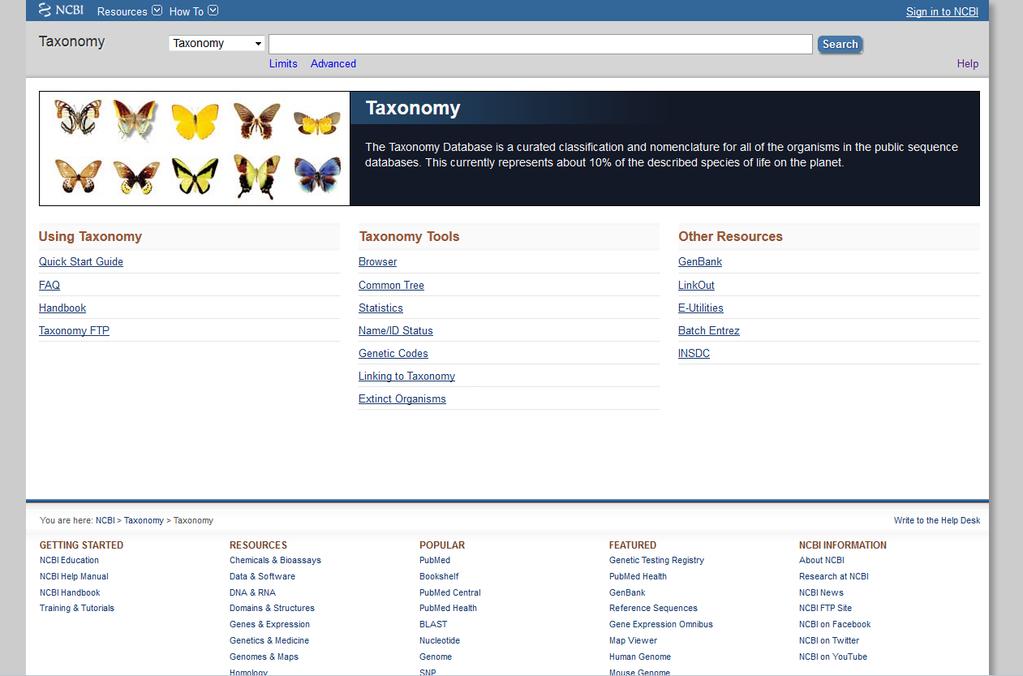Open the Map Viewer link

[633, 641]
